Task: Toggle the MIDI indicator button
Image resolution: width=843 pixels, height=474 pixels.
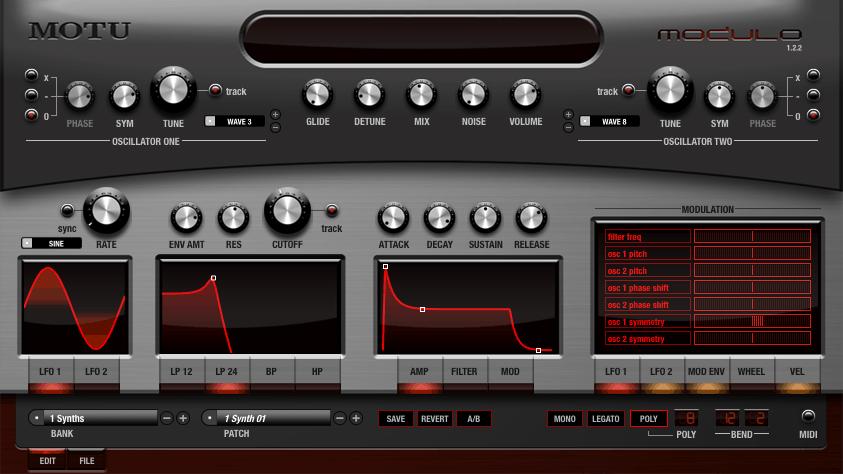Action: tap(808, 416)
